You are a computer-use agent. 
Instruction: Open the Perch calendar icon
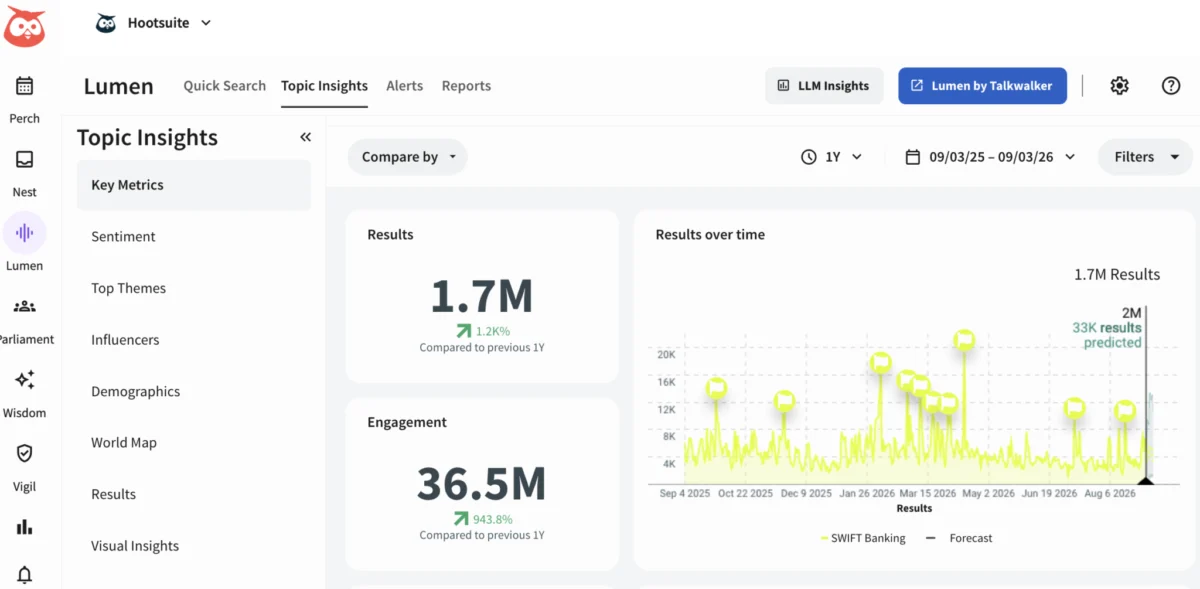click(24, 86)
